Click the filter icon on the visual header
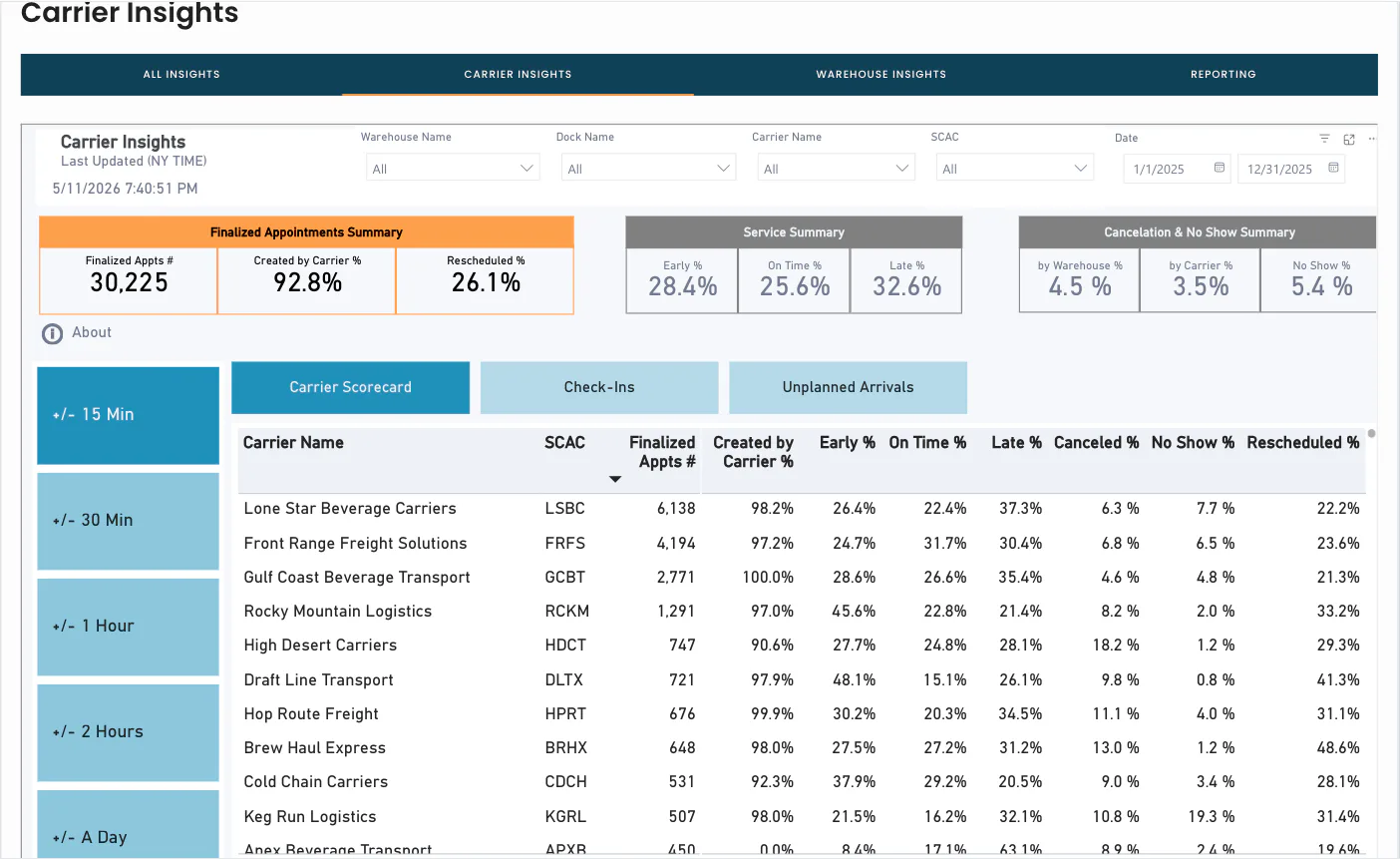1400x859 pixels. pos(1324,139)
